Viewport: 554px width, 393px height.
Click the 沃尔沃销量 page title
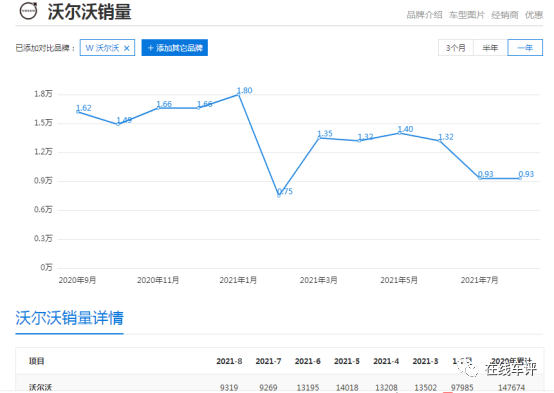tap(89, 12)
